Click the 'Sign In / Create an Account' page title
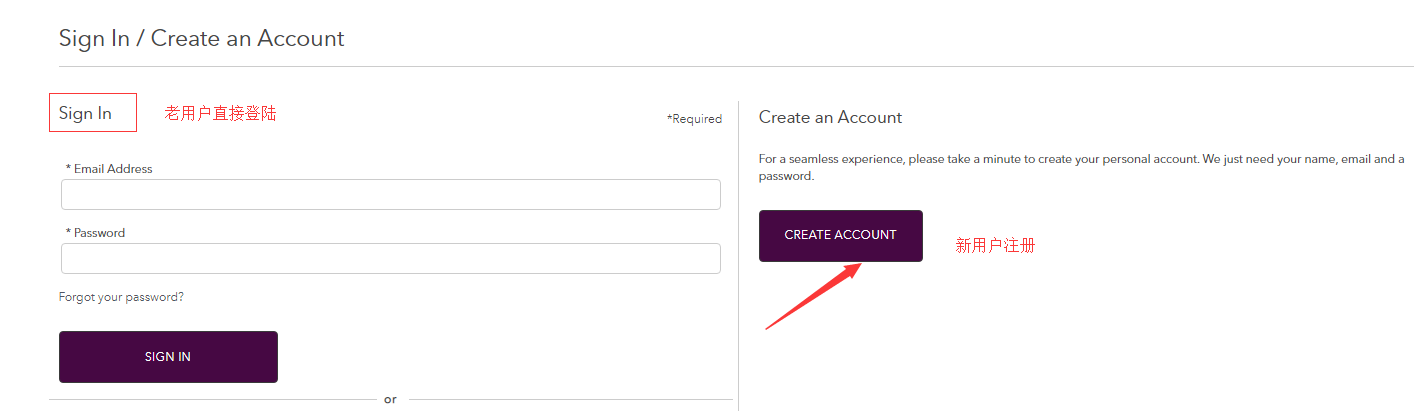 [x=201, y=39]
